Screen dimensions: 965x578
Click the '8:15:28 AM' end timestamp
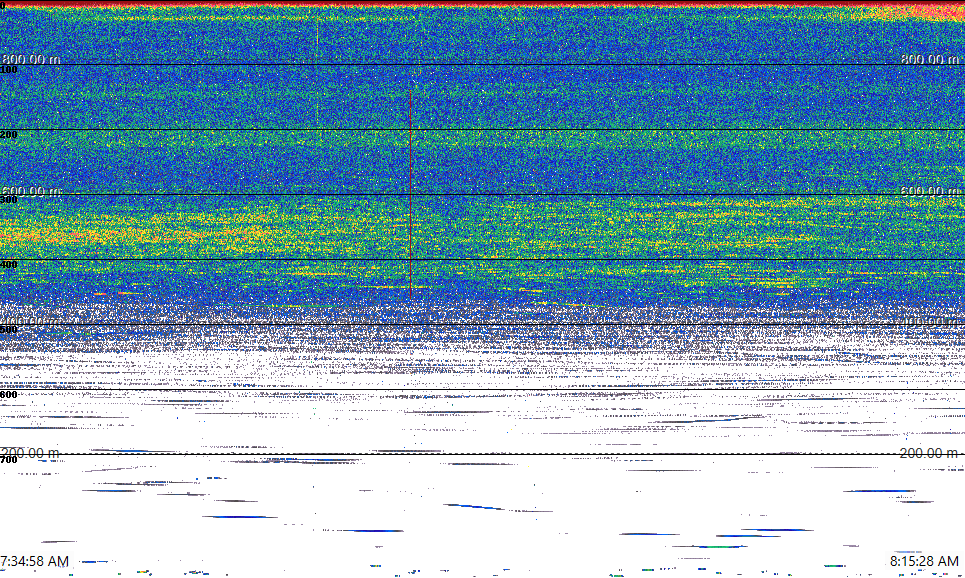(924, 561)
